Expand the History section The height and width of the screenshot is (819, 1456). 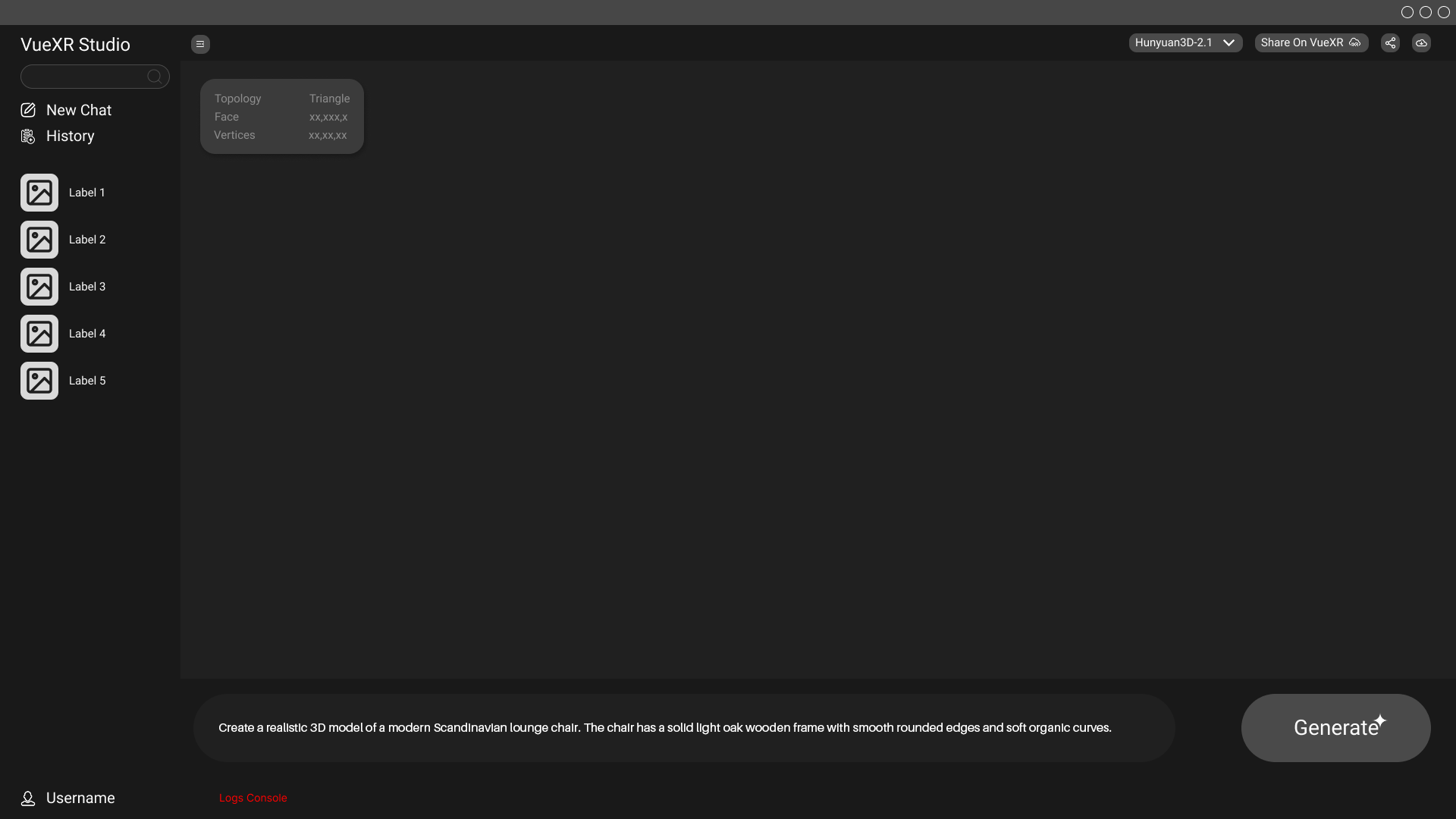(x=70, y=136)
